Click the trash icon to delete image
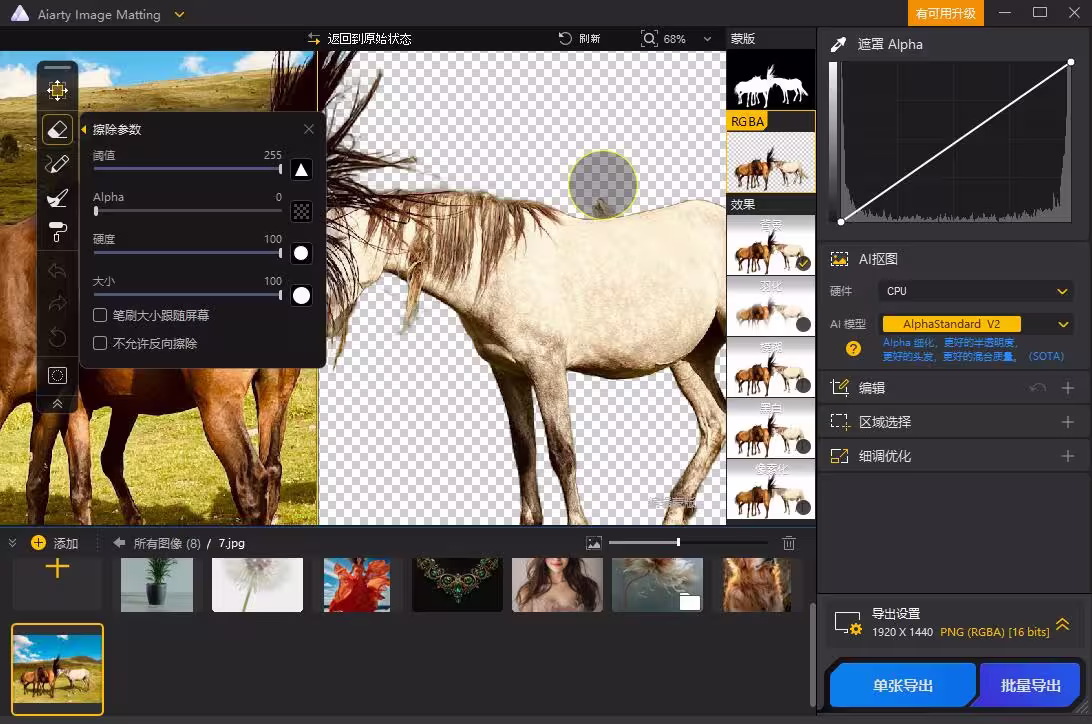1092x724 pixels. [789, 543]
